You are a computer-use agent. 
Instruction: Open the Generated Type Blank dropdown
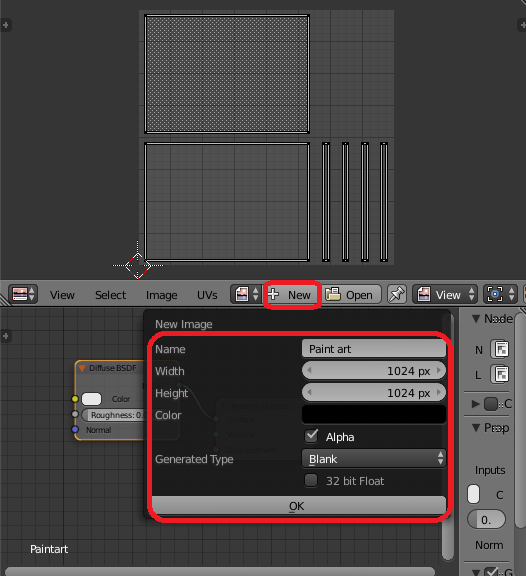click(x=374, y=458)
